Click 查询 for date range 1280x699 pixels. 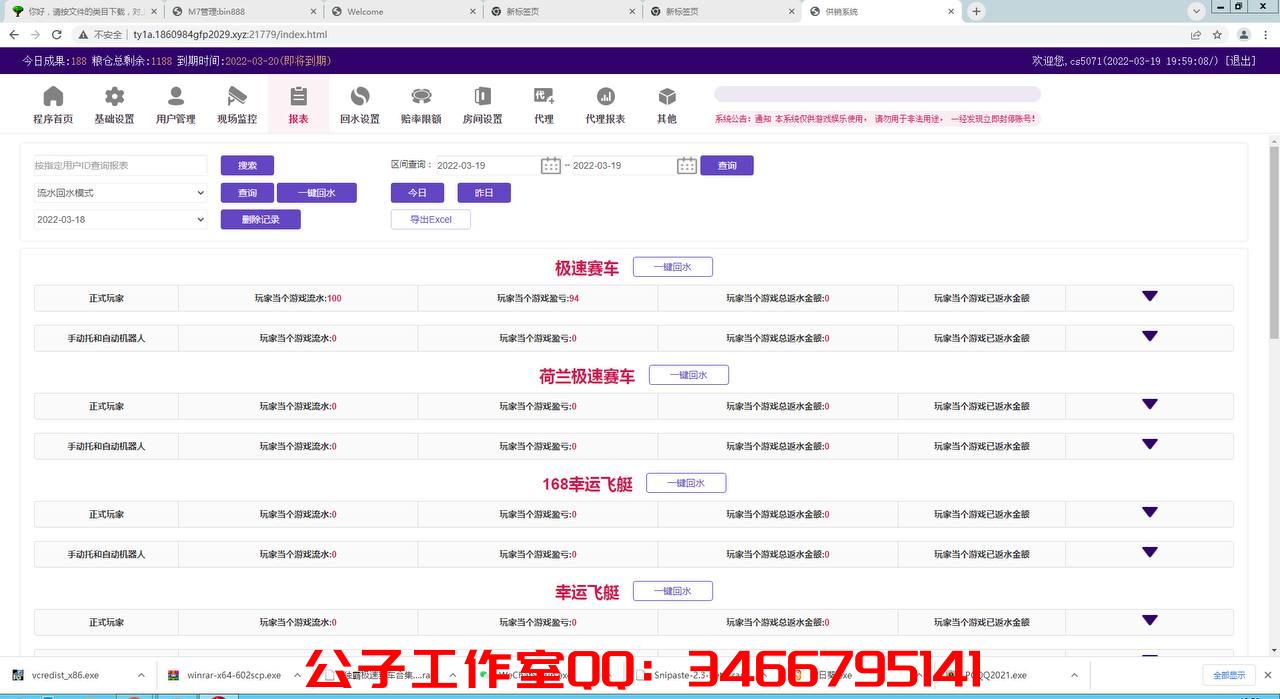[x=727, y=165]
